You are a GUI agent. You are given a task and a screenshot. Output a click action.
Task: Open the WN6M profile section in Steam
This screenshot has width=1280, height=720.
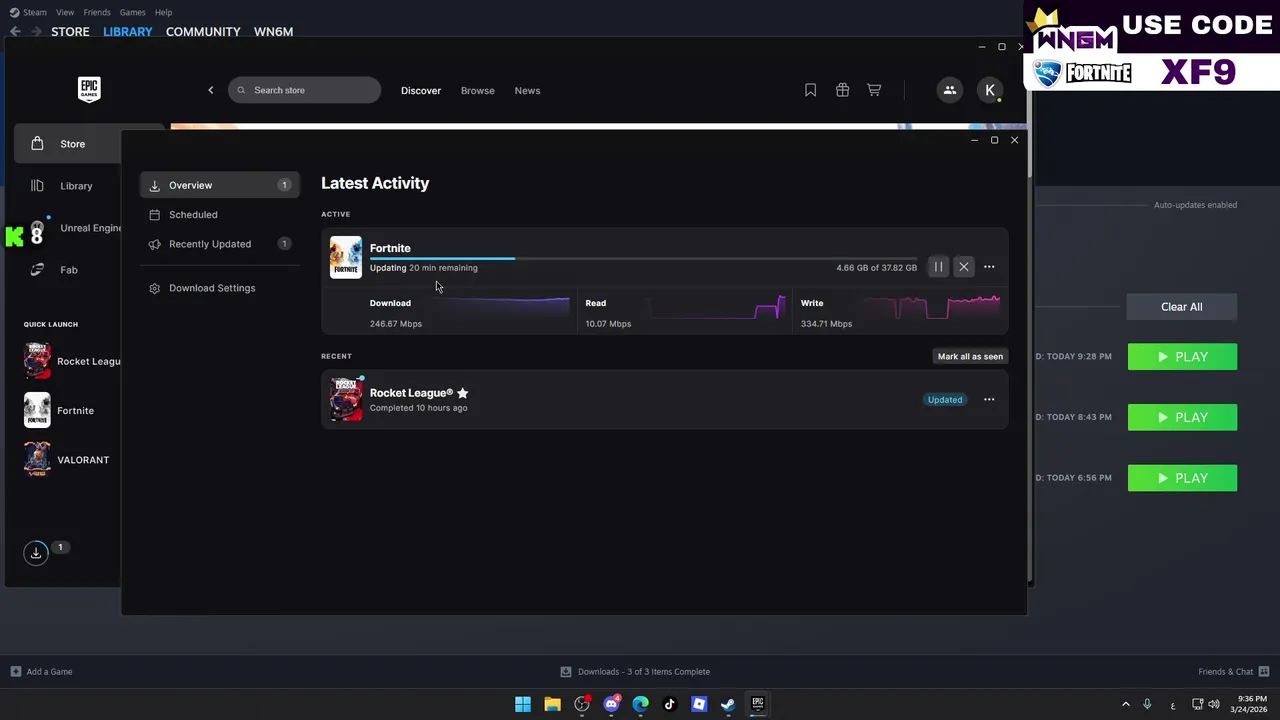coord(273,32)
